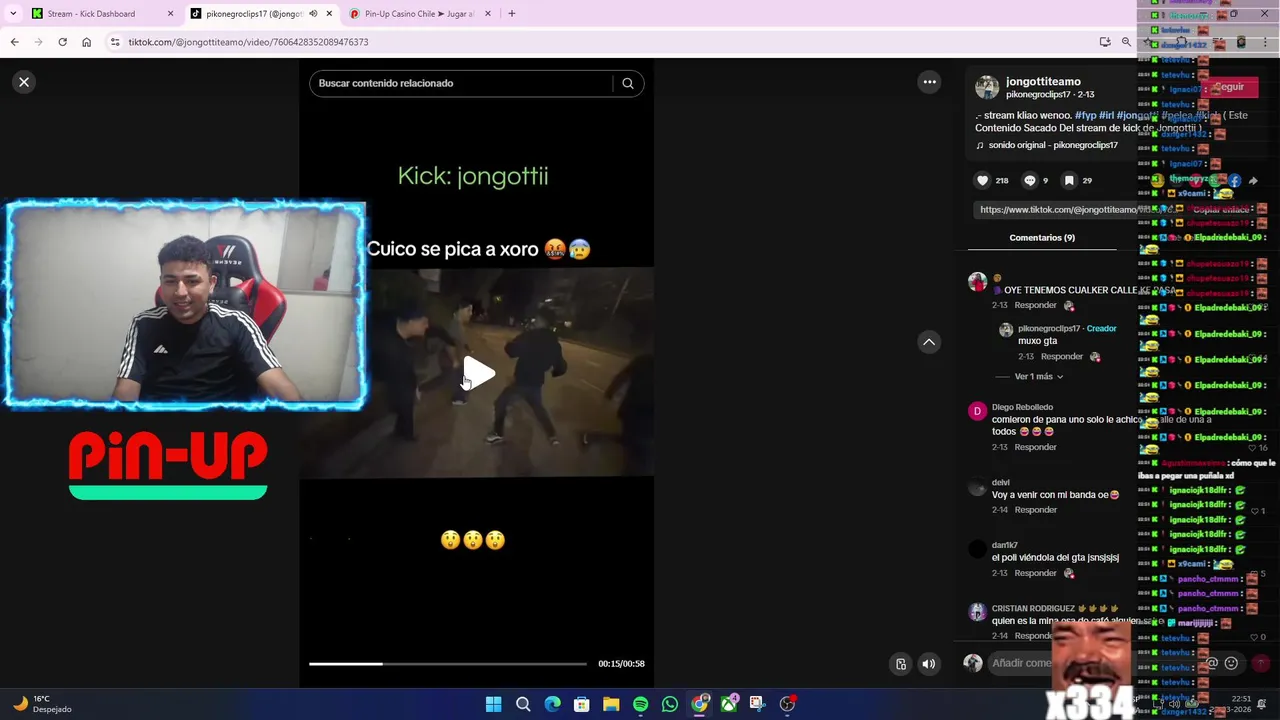Close the TikTok video viewer

[24, 82]
